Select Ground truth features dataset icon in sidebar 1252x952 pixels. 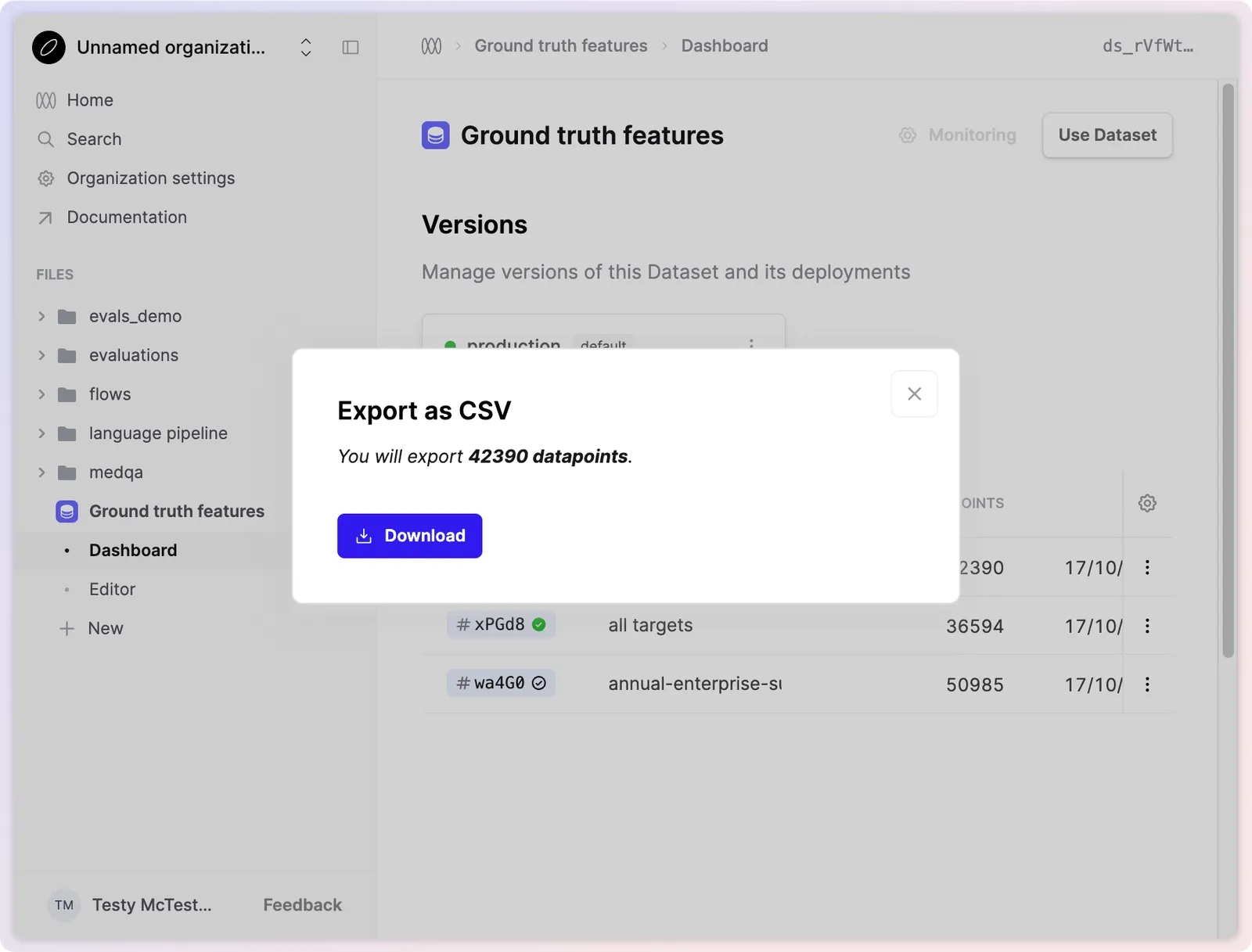67,512
